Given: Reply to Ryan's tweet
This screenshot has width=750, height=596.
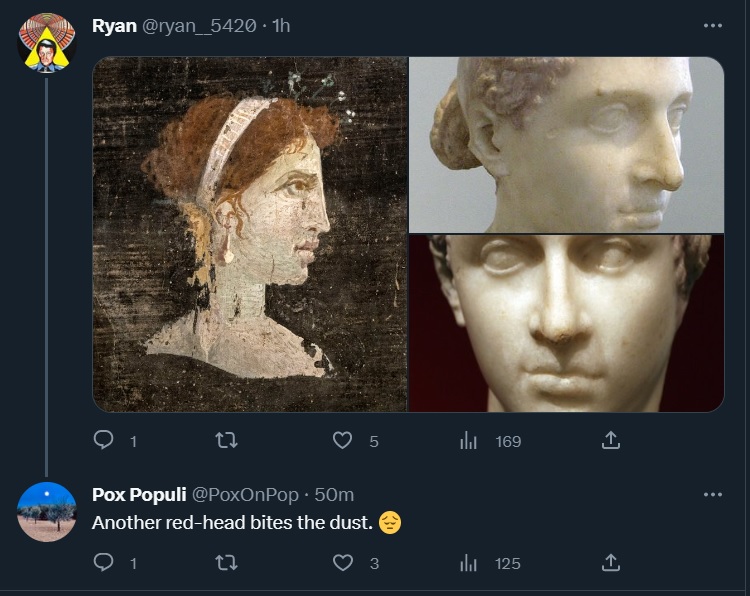Looking at the screenshot, I should click(x=103, y=440).
